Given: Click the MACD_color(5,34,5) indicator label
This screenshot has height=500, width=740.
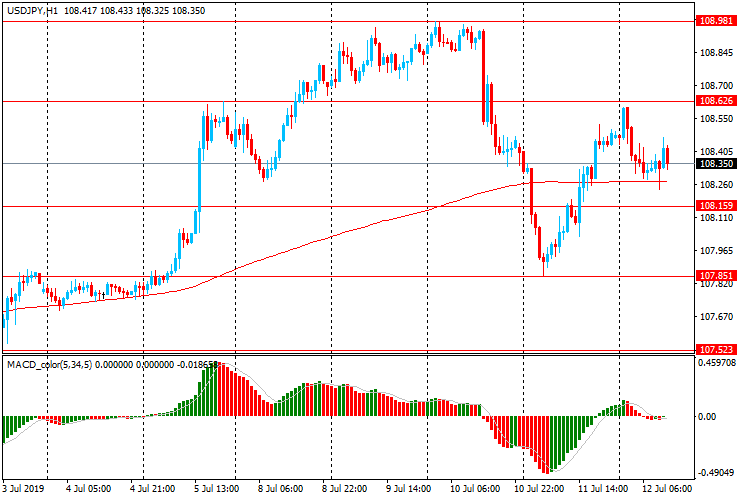Looking at the screenshot, I should (50, 364).
